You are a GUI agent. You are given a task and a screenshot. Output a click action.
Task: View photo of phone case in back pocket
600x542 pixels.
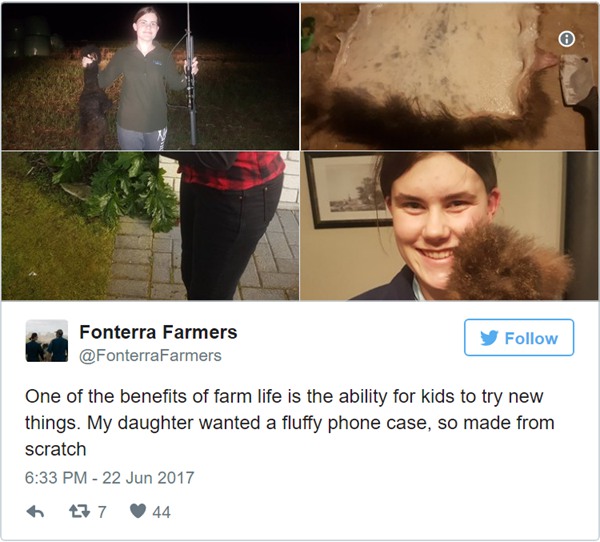[x=150, y=226]
